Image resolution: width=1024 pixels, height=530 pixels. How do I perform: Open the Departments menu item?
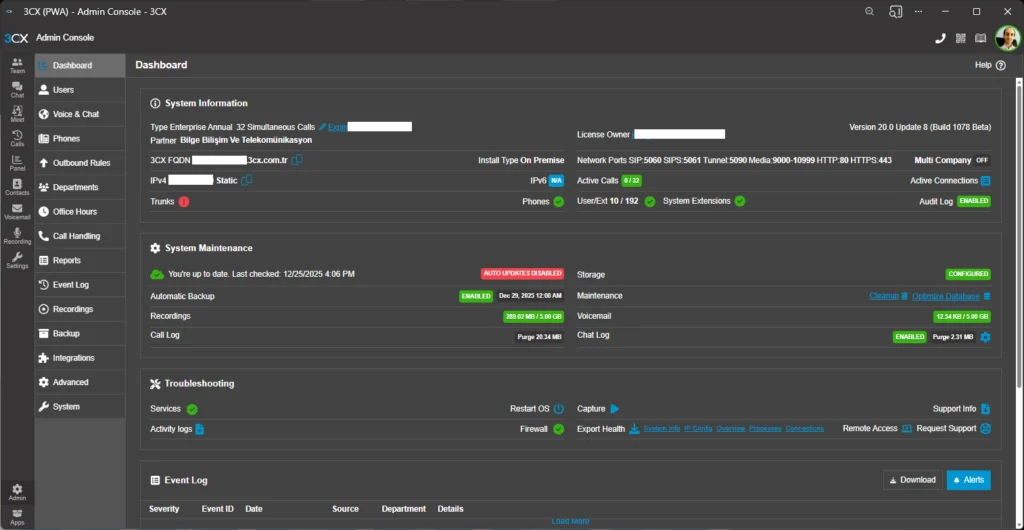point(80,187)
